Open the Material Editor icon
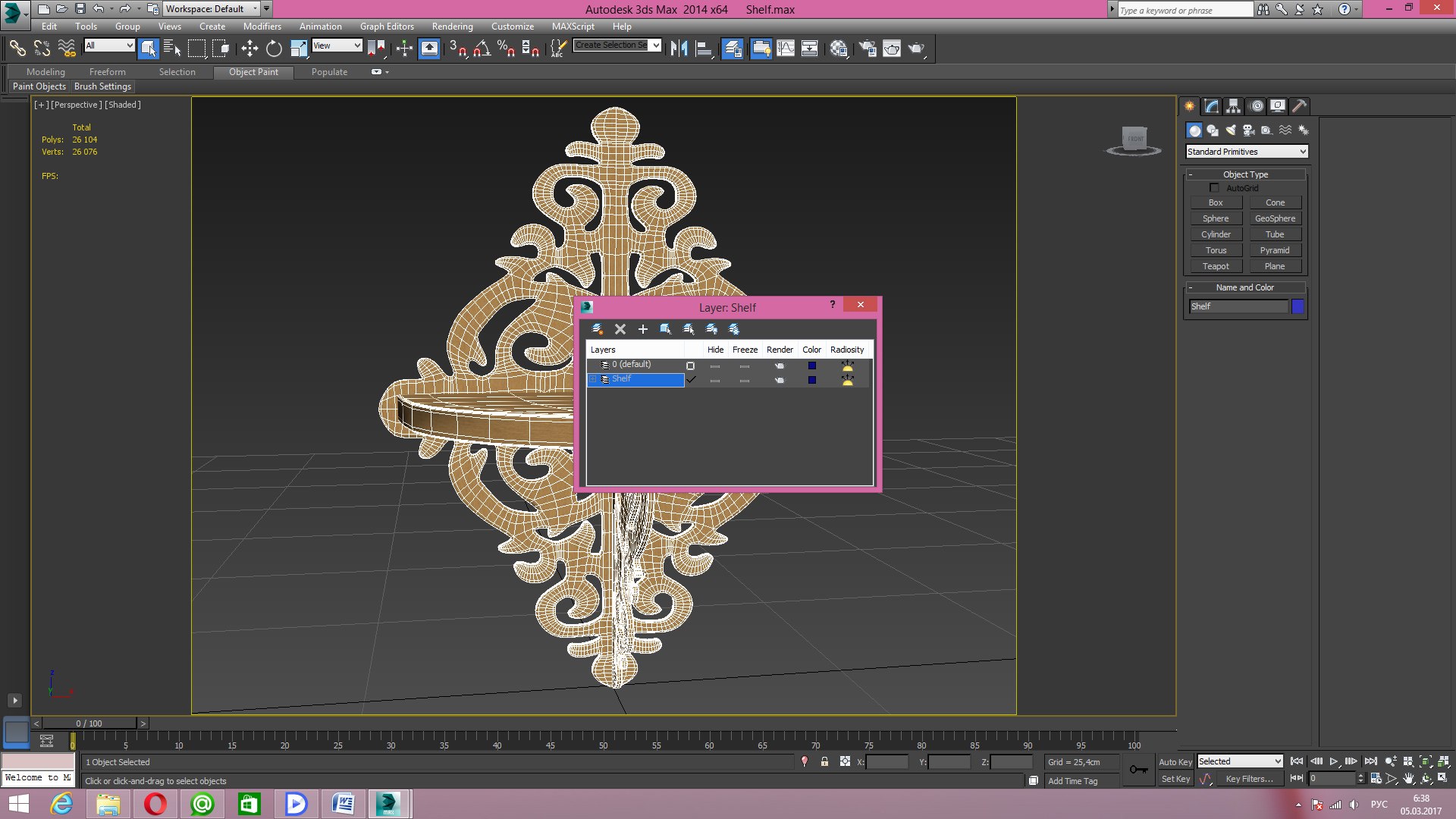 click(x=839, y=49)
